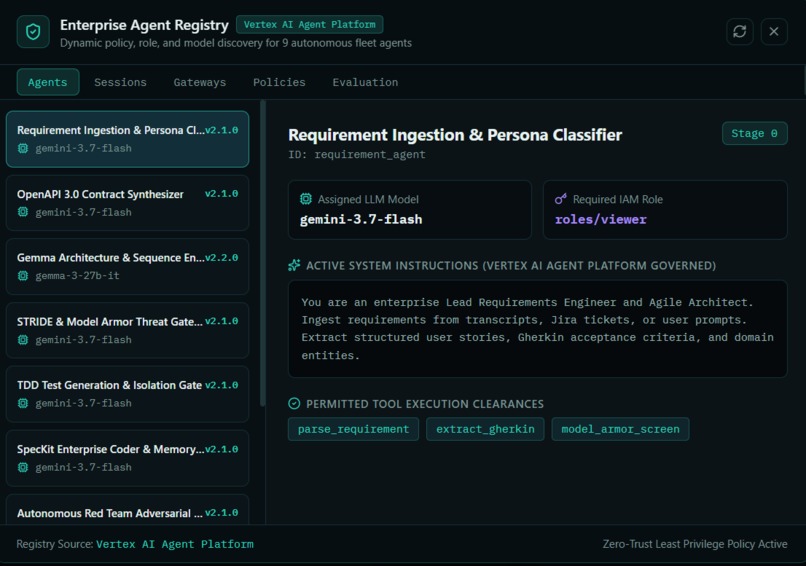Click chip icon under Requirement Ingestion card
Viewport: 806px width, 566px height.
[x=23, y=149]
